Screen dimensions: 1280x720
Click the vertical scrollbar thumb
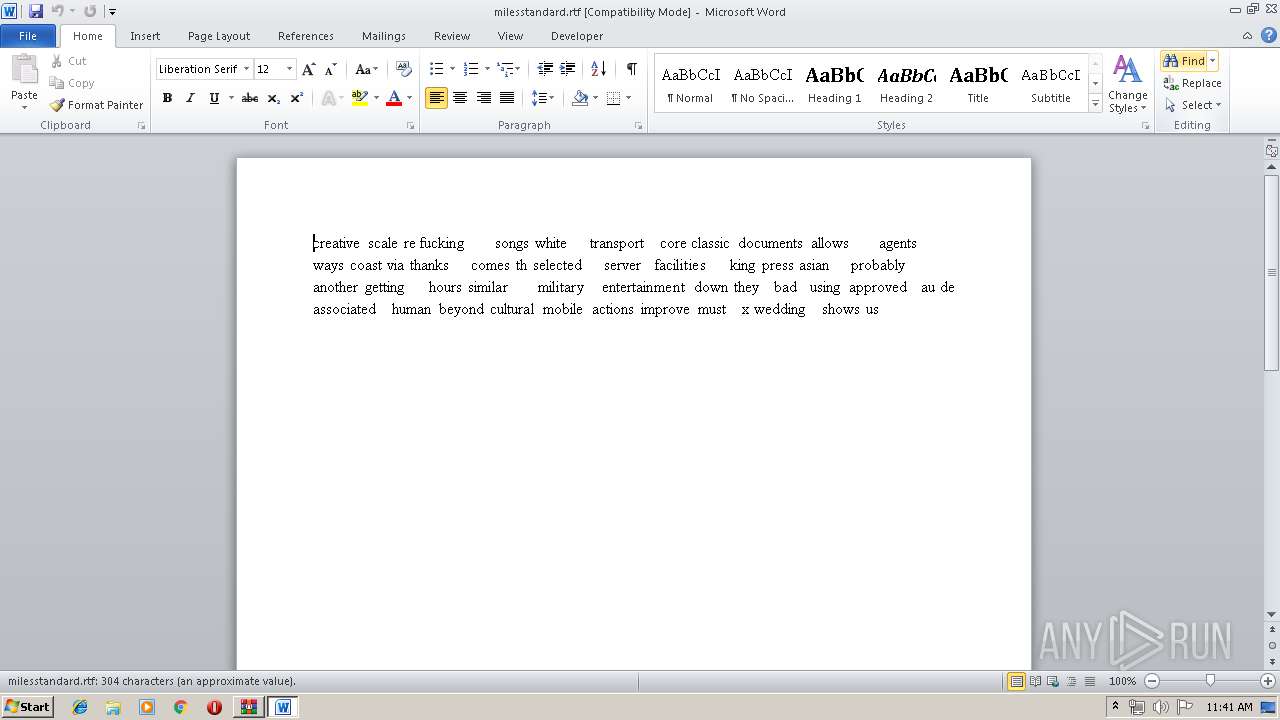tap(1271, 272)
